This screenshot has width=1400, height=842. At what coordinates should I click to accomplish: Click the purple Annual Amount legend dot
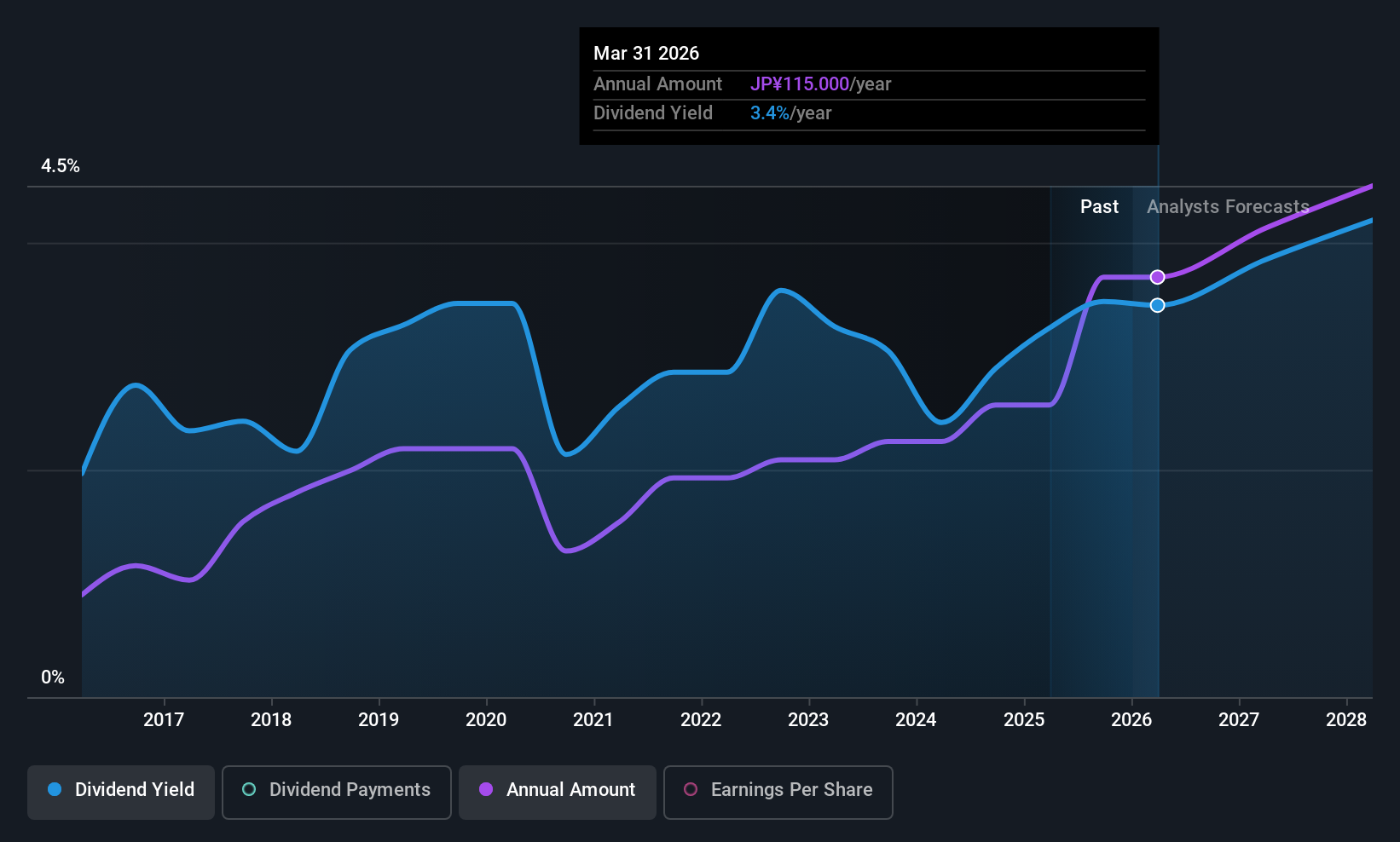486,789
